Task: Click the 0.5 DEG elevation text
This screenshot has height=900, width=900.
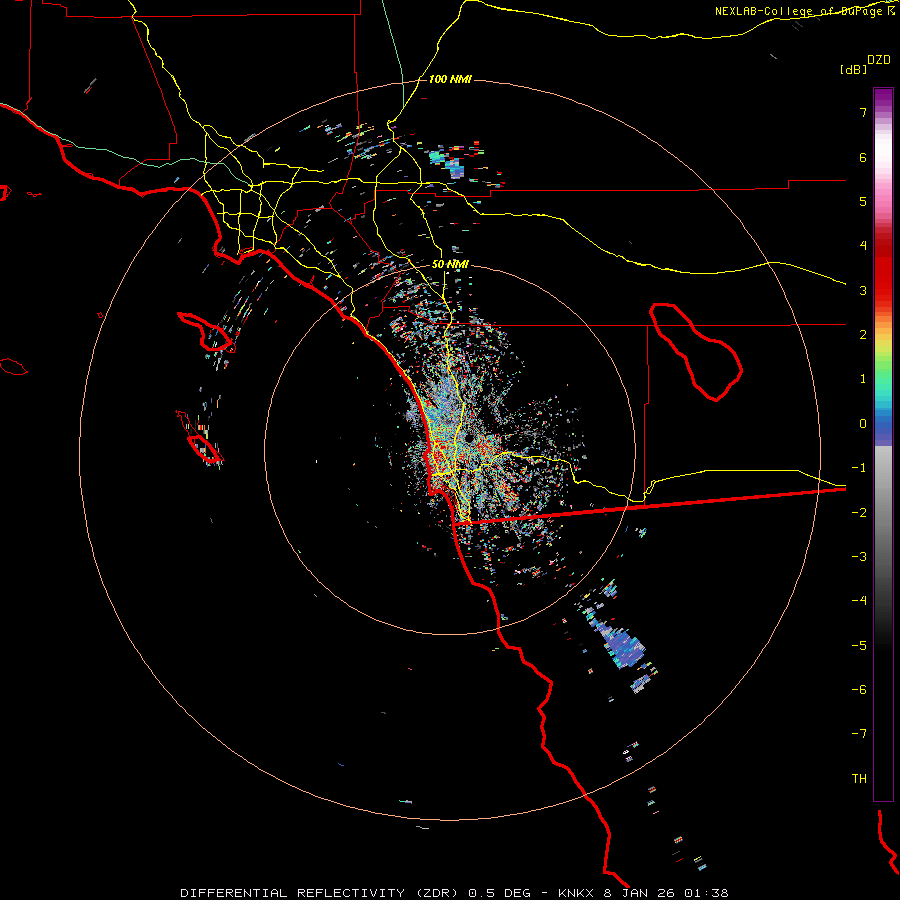Action: click(499, 893)
